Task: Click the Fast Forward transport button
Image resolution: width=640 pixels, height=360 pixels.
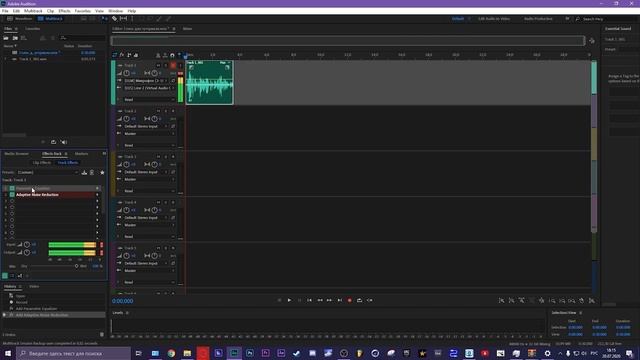Action: pos(329,300)
